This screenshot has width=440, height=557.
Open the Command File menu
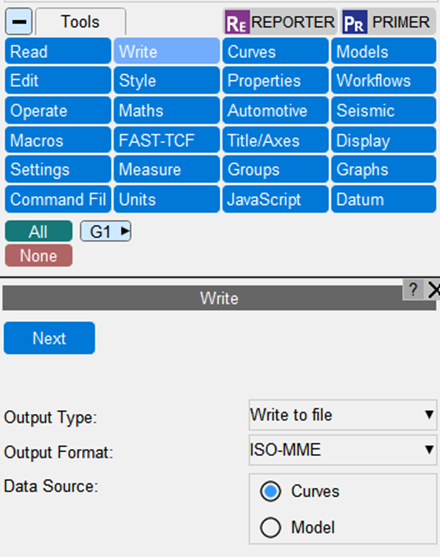[x=58, y=199]
